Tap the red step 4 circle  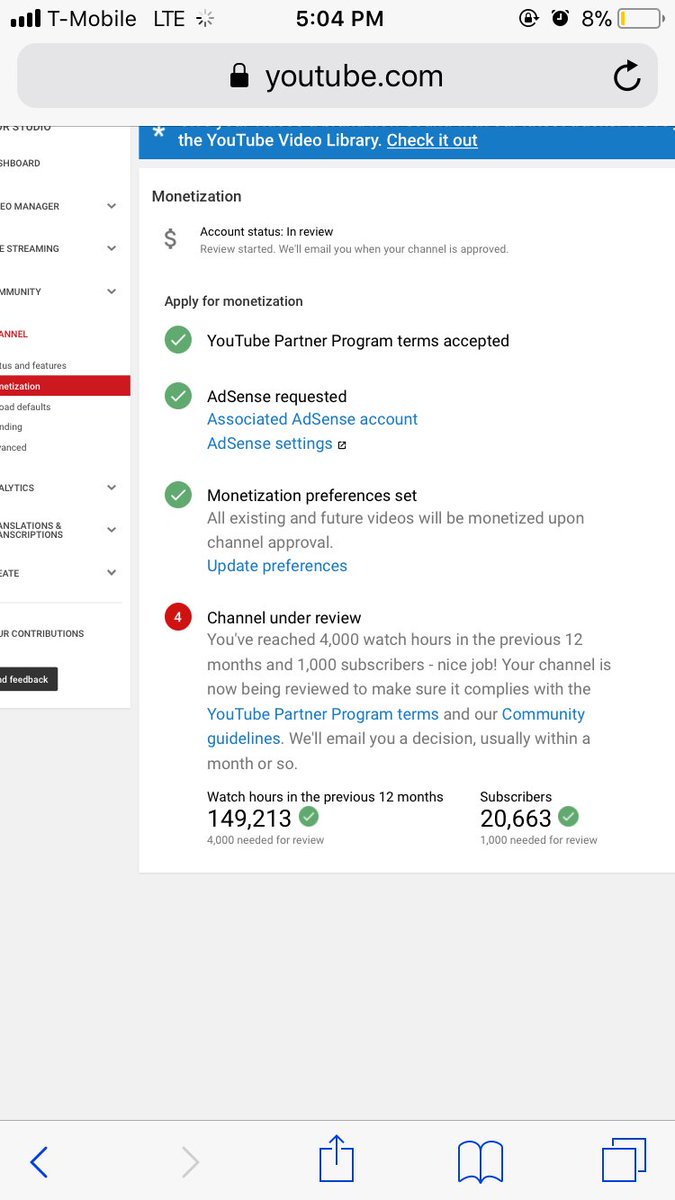pos(178,617)
